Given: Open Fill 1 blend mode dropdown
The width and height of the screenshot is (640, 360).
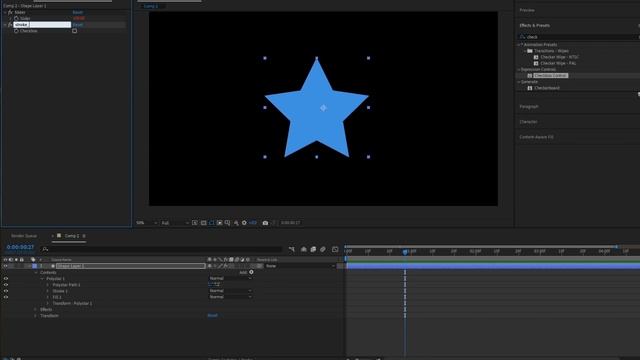Looking at the screenshot, I should [230, 297].
